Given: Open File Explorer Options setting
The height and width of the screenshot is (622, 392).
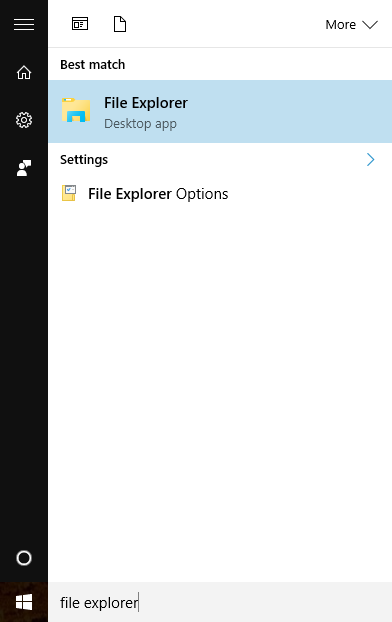Looking at the screenshot, I should pyautogui.click(x=220, y=194).
